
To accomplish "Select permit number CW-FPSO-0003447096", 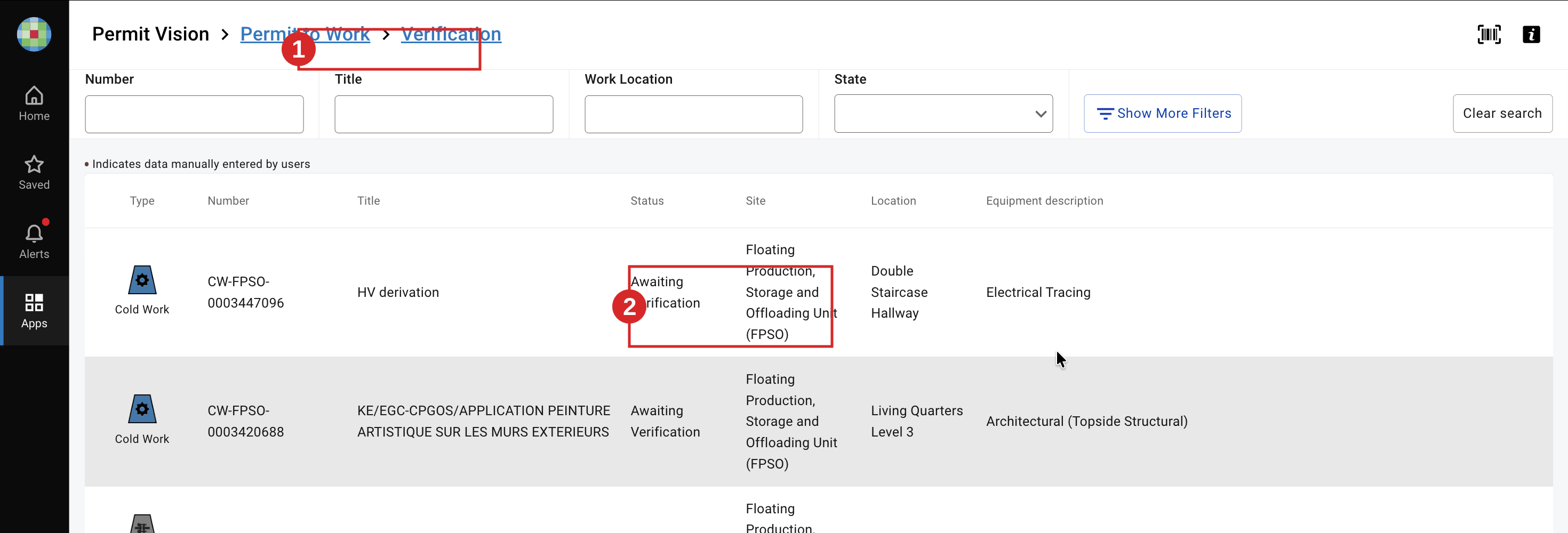I will pos(245,292).
